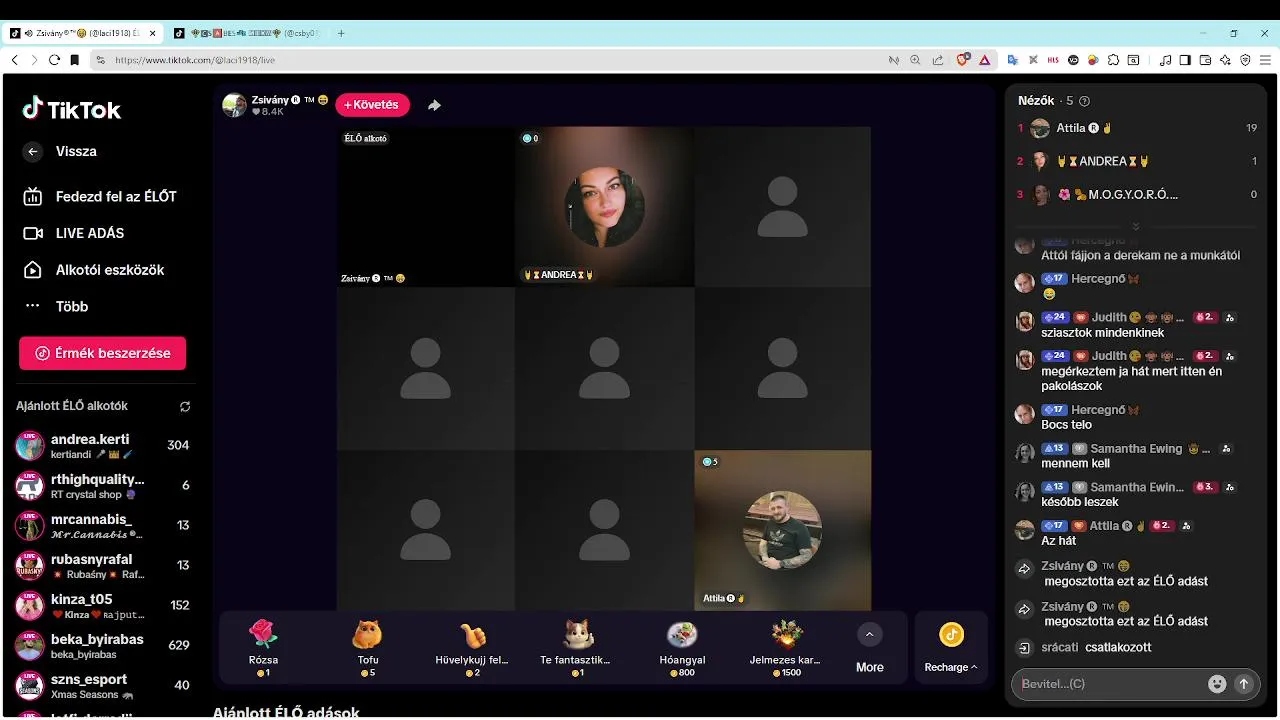The height and width of the screenshot is (720, 1280).
Task: Send the Jelmezes karácsony gift
Action: [786, 647]
